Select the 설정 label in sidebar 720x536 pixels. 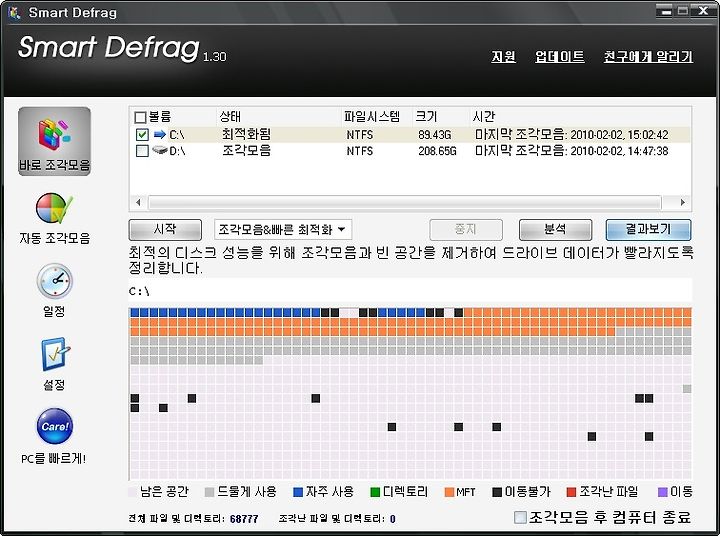(54, 384)
